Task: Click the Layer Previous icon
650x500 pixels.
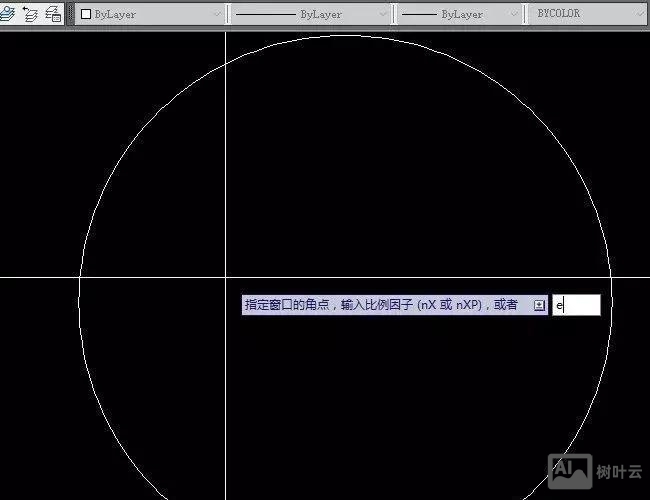Action: pos(30,14)
